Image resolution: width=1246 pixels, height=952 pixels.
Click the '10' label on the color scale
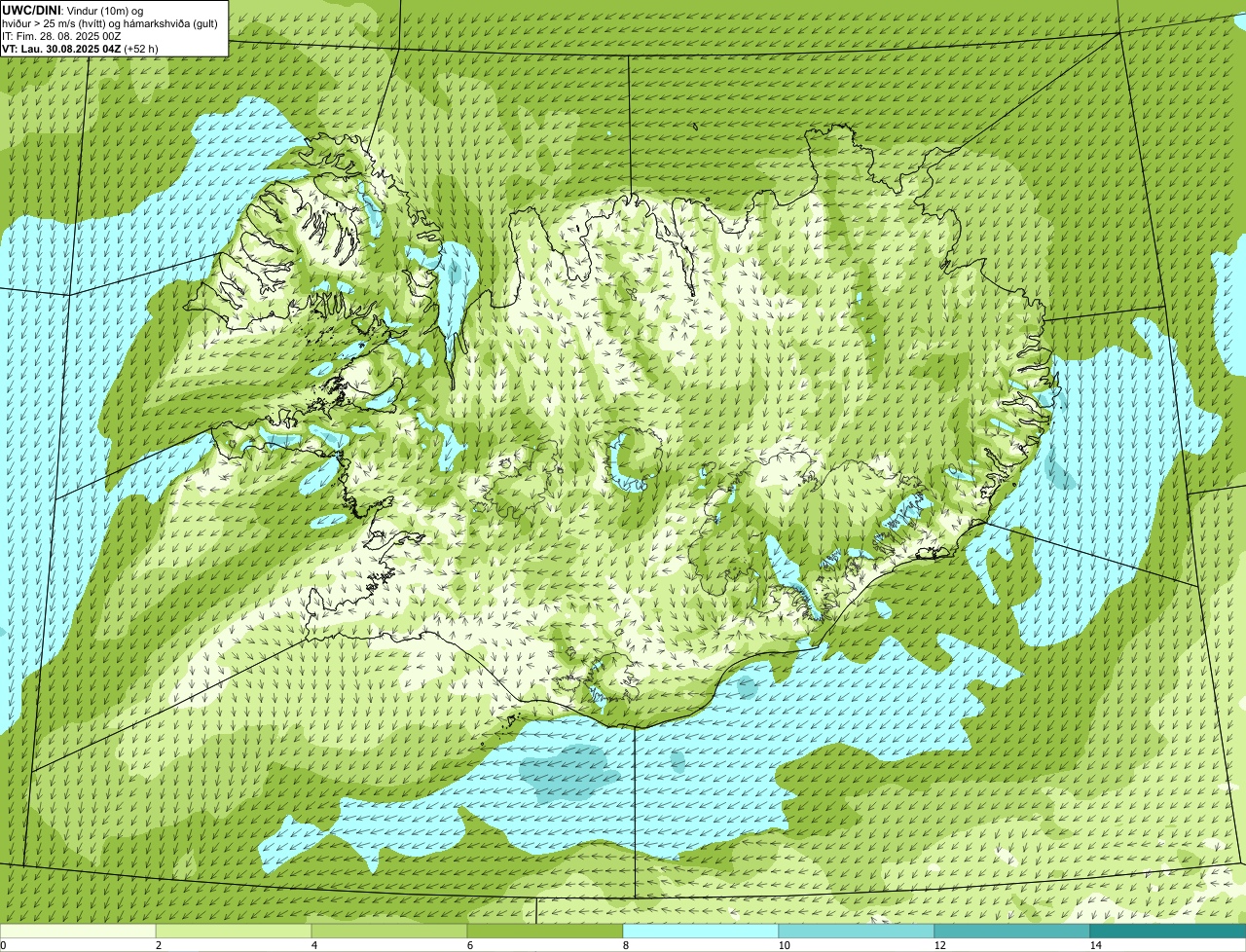tap(784, 945)
